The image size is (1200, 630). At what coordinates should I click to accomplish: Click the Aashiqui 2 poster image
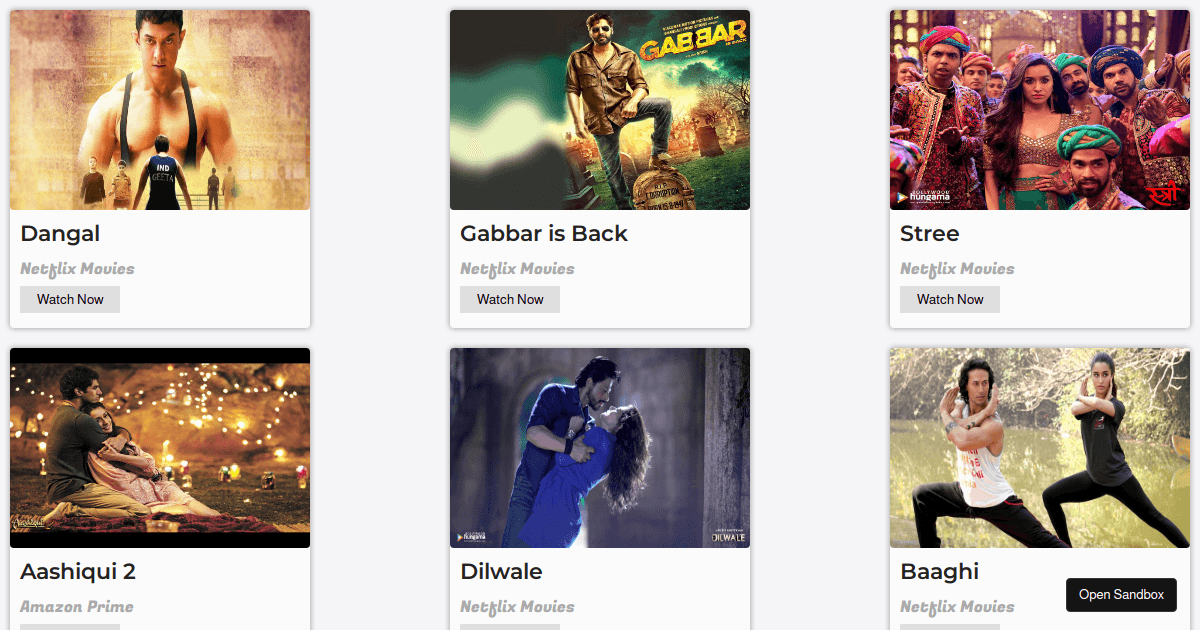160,448
